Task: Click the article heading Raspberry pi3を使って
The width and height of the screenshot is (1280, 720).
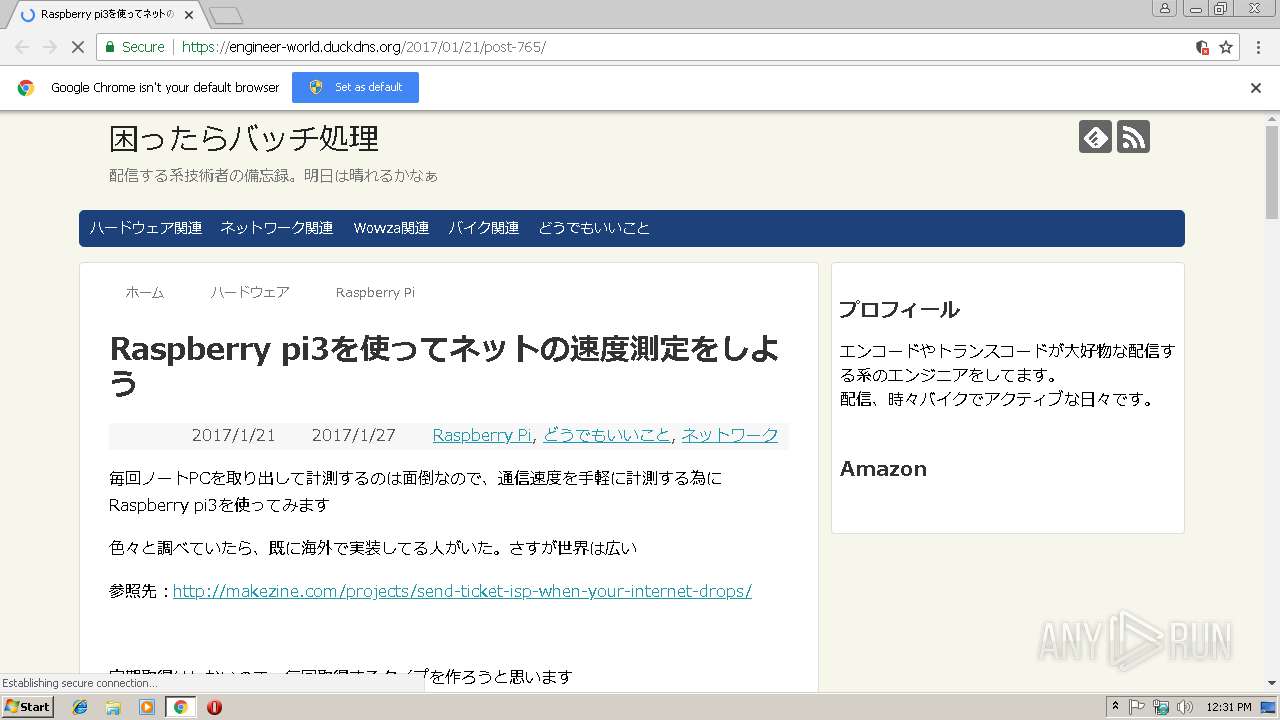Action: tap(444, 366)
